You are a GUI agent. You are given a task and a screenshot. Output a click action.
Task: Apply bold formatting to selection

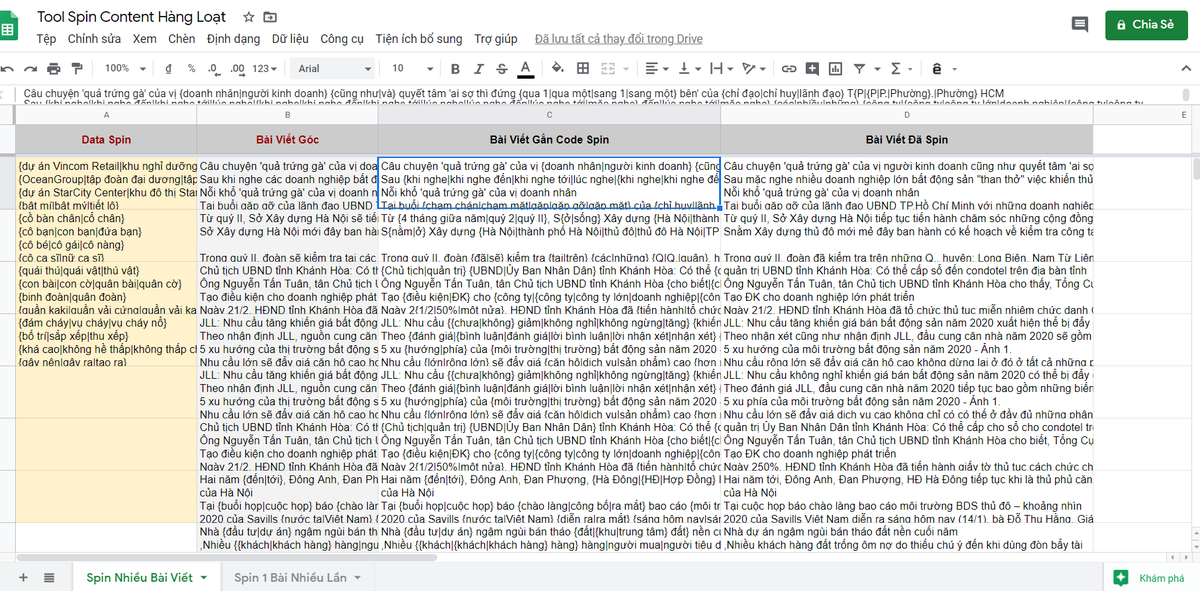tap(454, 68)
